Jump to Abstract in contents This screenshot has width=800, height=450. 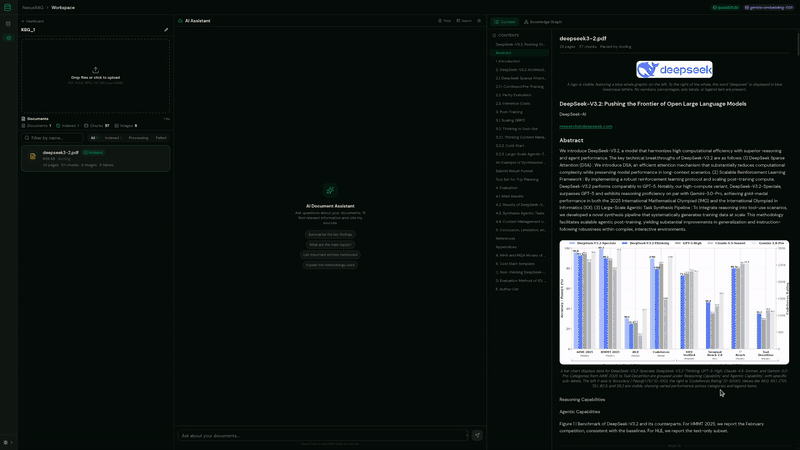520,53
